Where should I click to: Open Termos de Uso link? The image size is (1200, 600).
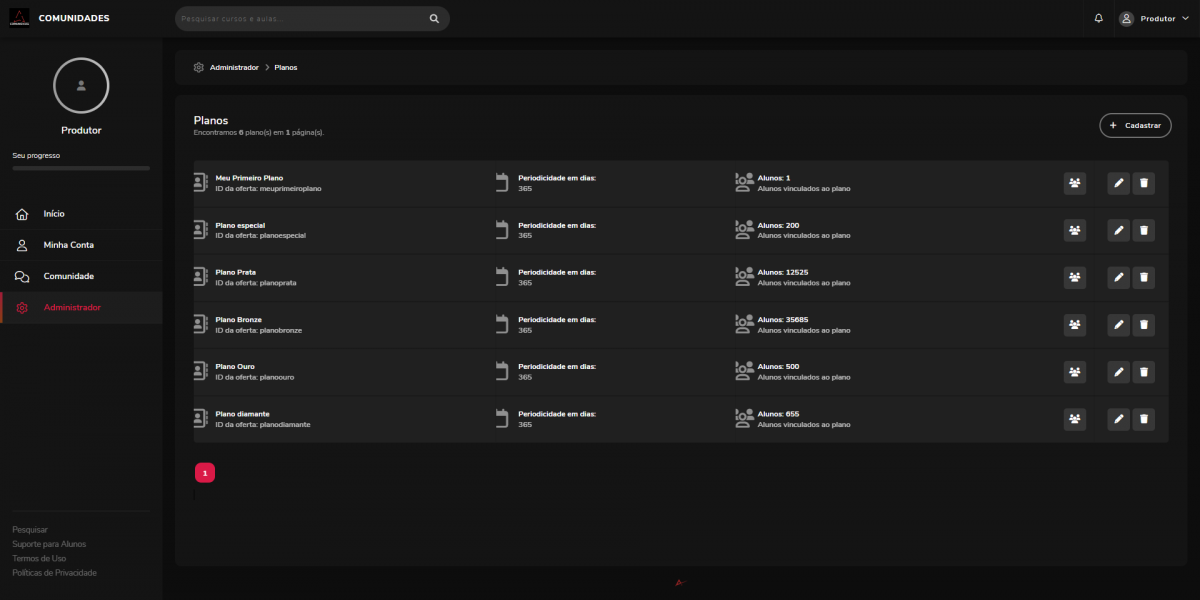coord(39,558)
